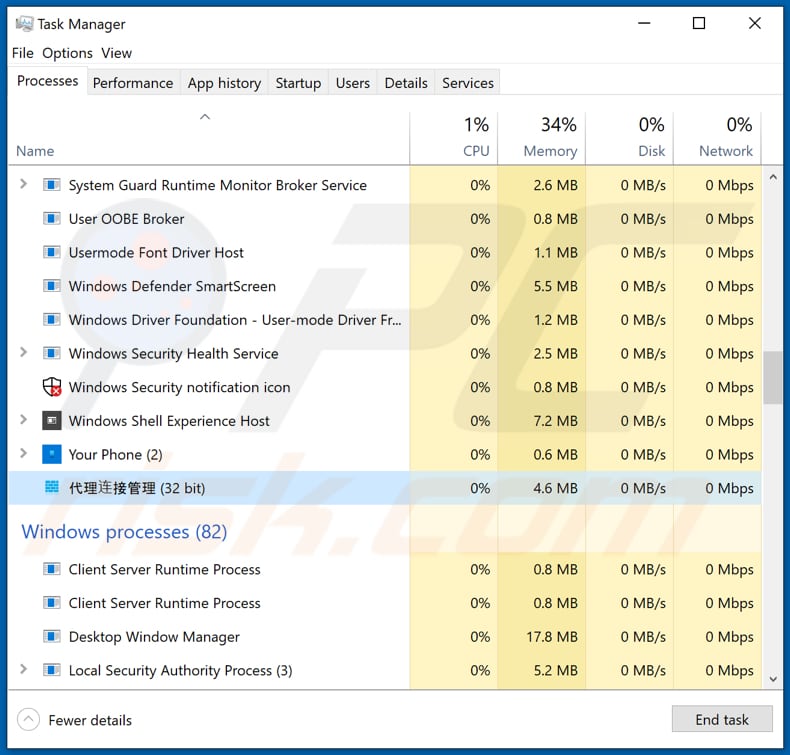Image resolution: width=790 pixels, height=755 pixels.
Task: Select the Desktop Window Manager row
Action: click(x=385, y=637)
